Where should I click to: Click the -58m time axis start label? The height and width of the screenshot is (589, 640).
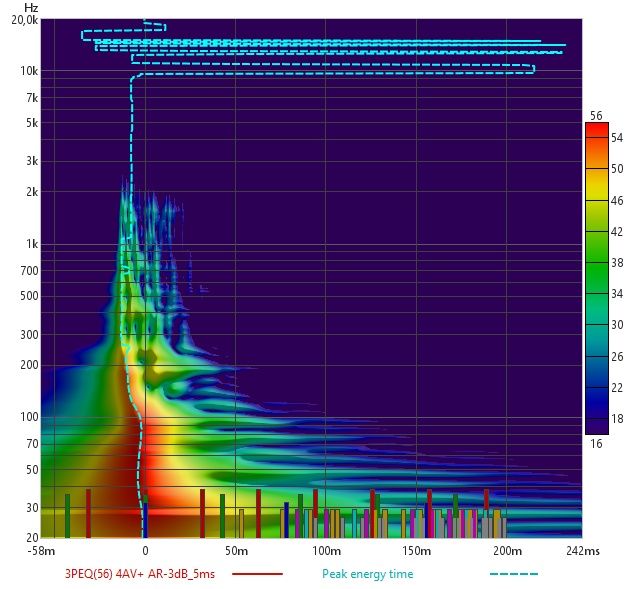click(x=42, y=551)
